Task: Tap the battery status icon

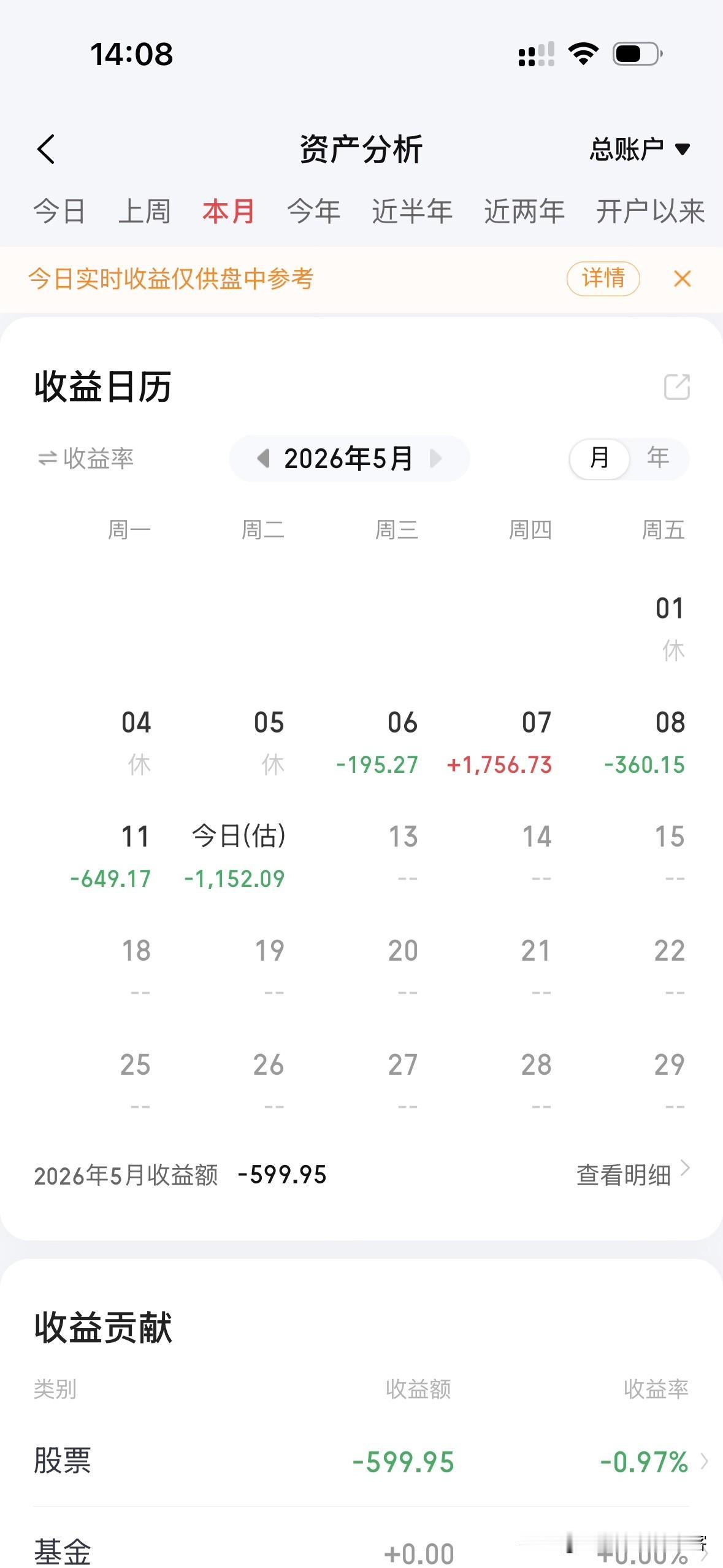Action: tap(638, 54)
